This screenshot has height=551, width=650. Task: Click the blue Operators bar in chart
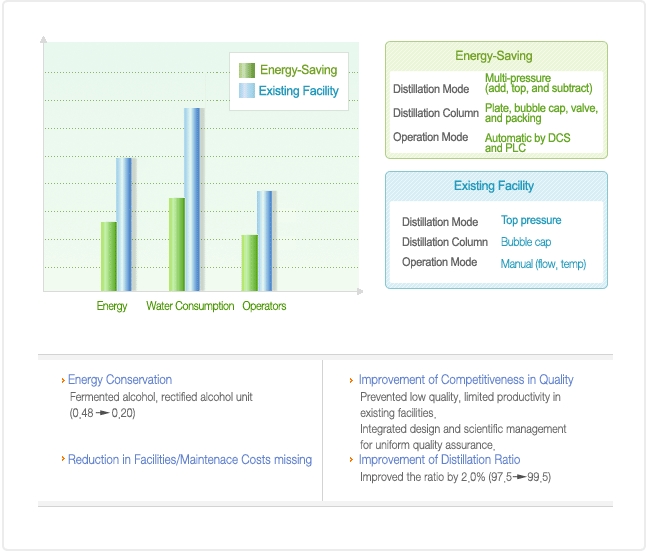coord(265,240)
